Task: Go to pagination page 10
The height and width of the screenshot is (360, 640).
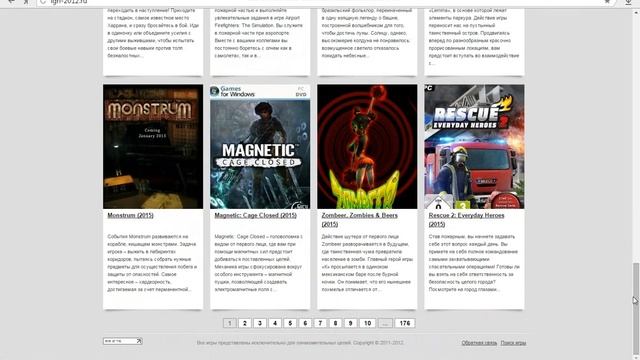Action: coord(367,323)
